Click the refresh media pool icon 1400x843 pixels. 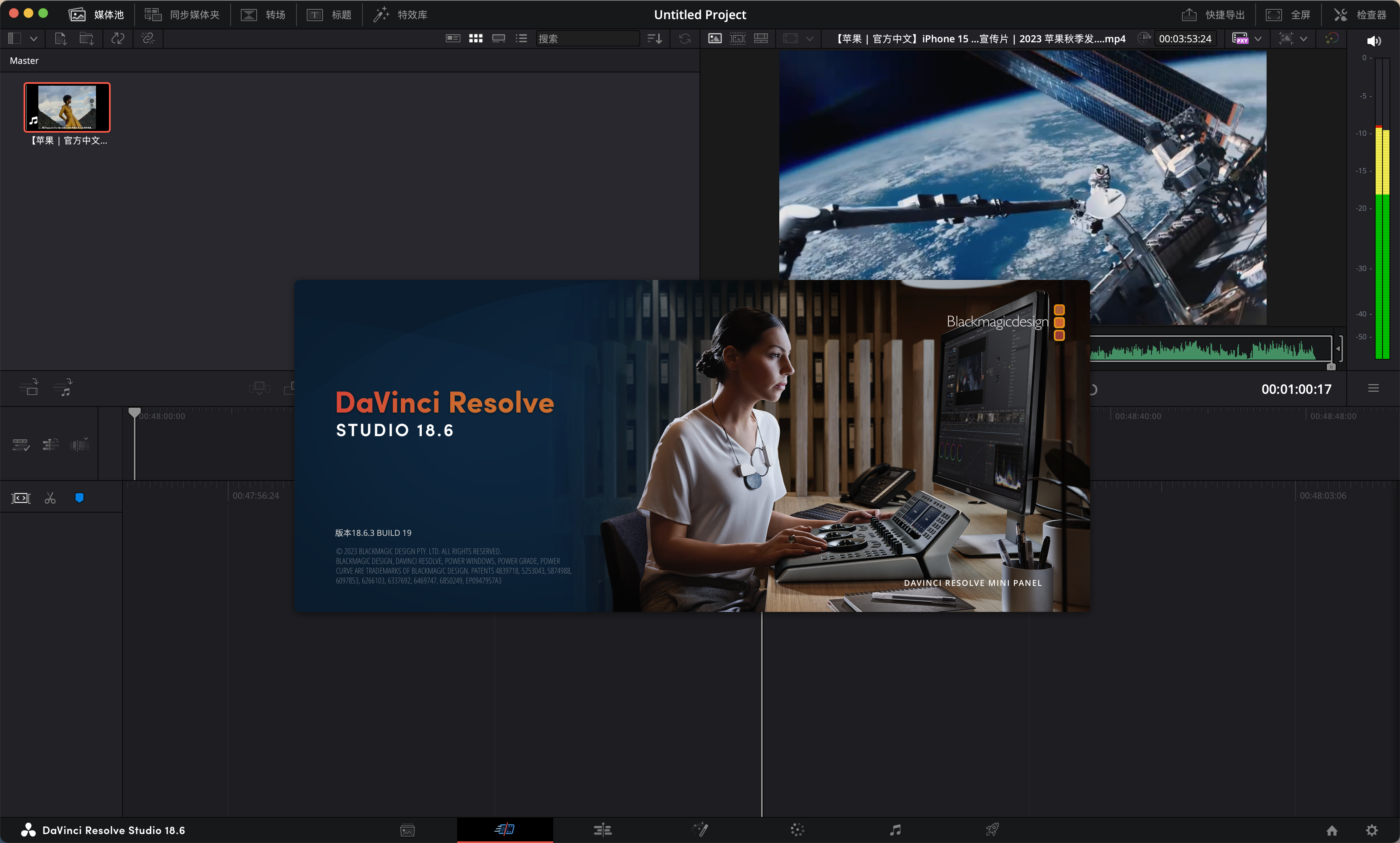coord(685,39)
